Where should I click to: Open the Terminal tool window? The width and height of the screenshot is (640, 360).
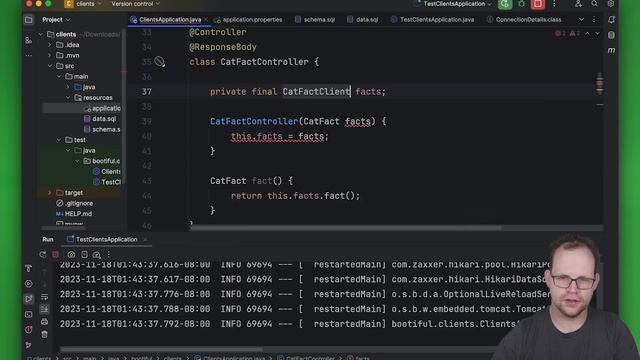pyautogui.click(x=29, y=314)
